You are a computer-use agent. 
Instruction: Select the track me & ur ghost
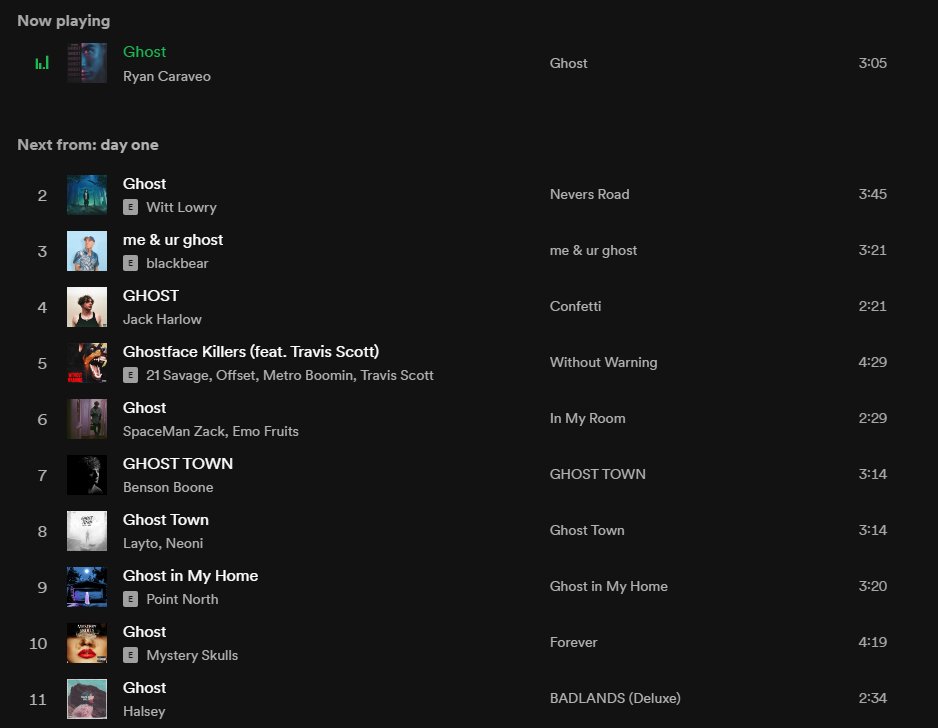172,239
